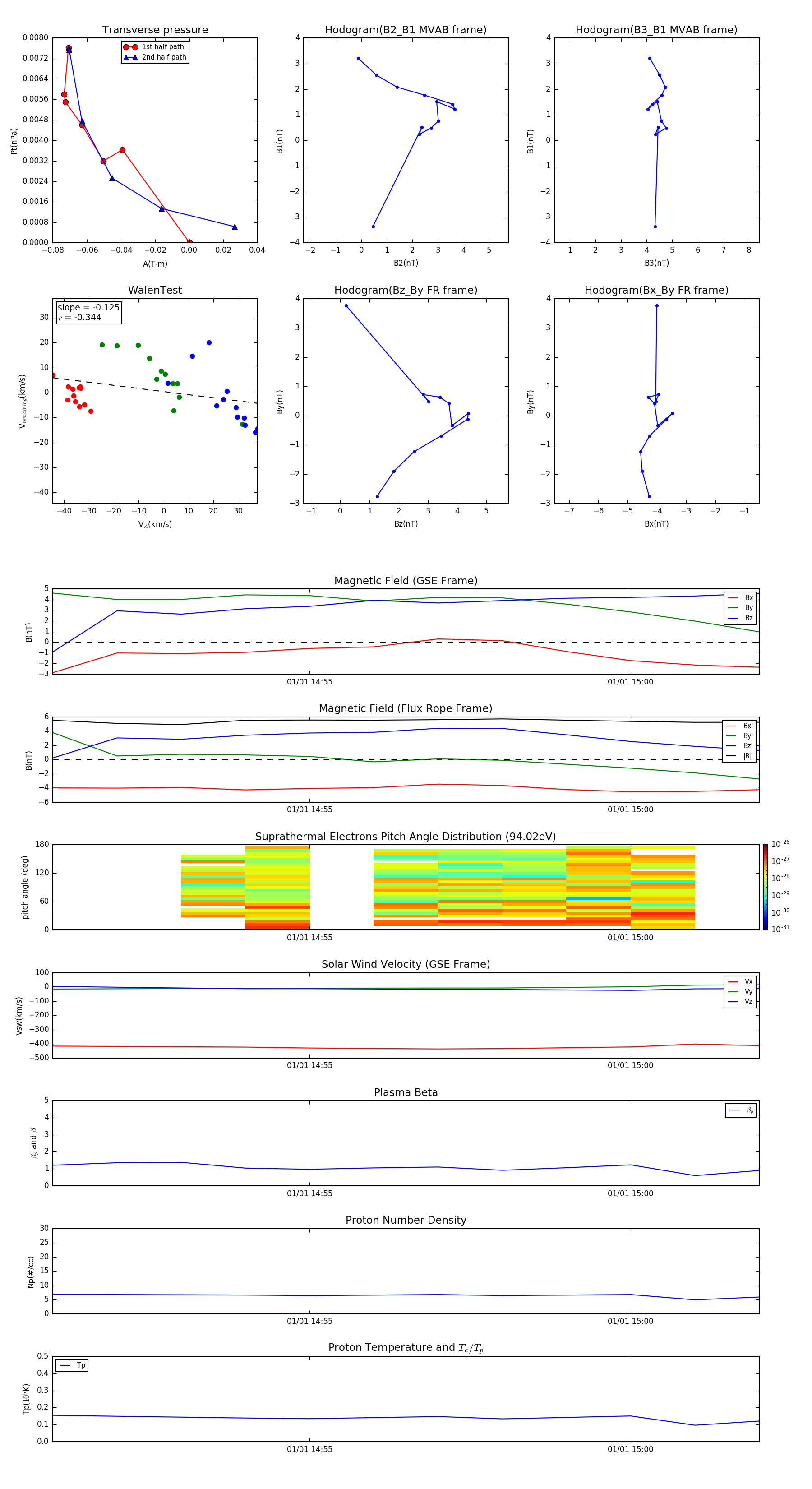This screenshot has height=1489, width=812.
Task: Click the "Solar Wind Velocity (GSE Frame)" title
Action: pyautogui.click(x=406, y=964)
